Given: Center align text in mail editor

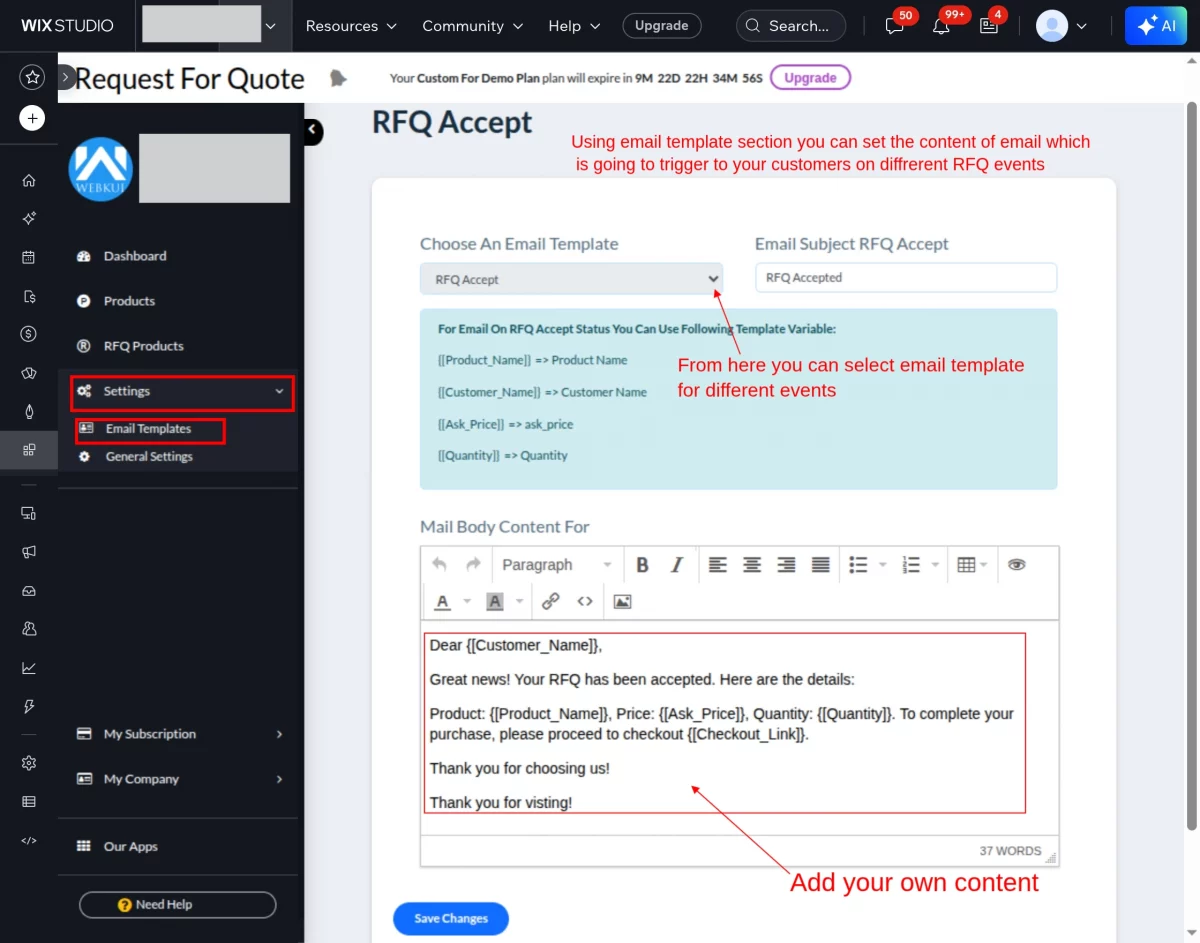Looking at the screenshot, I should [752, 565].
